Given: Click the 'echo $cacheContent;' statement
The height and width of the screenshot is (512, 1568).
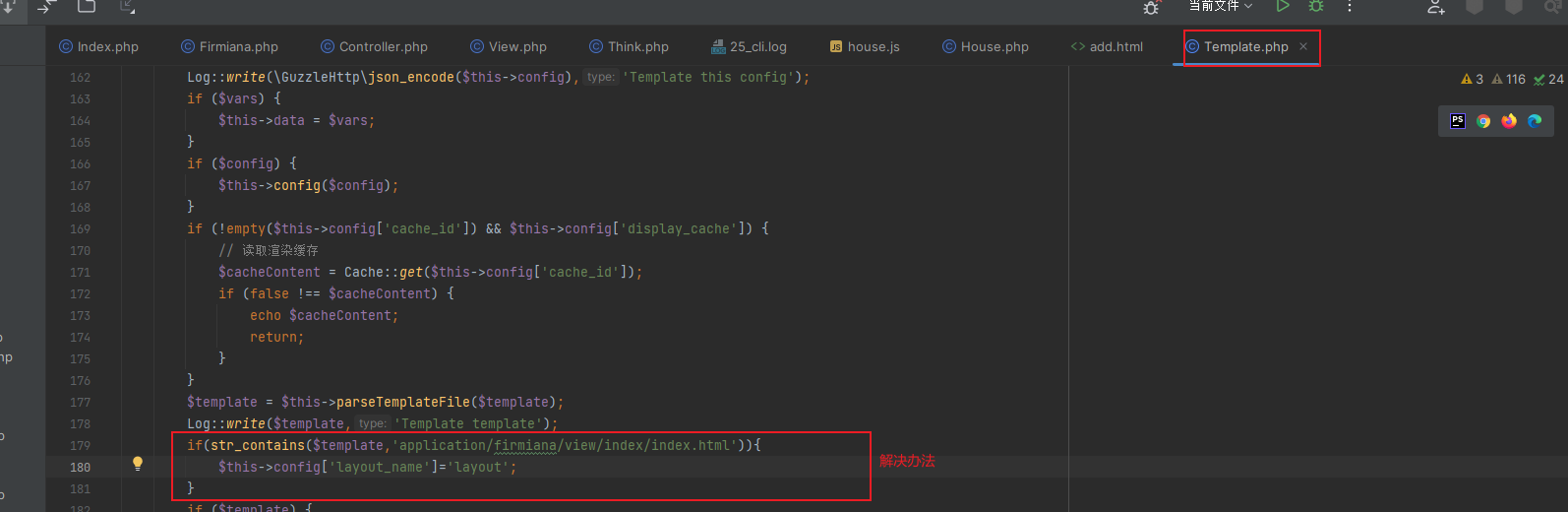Looking at the screenshot, I should 324,315.
